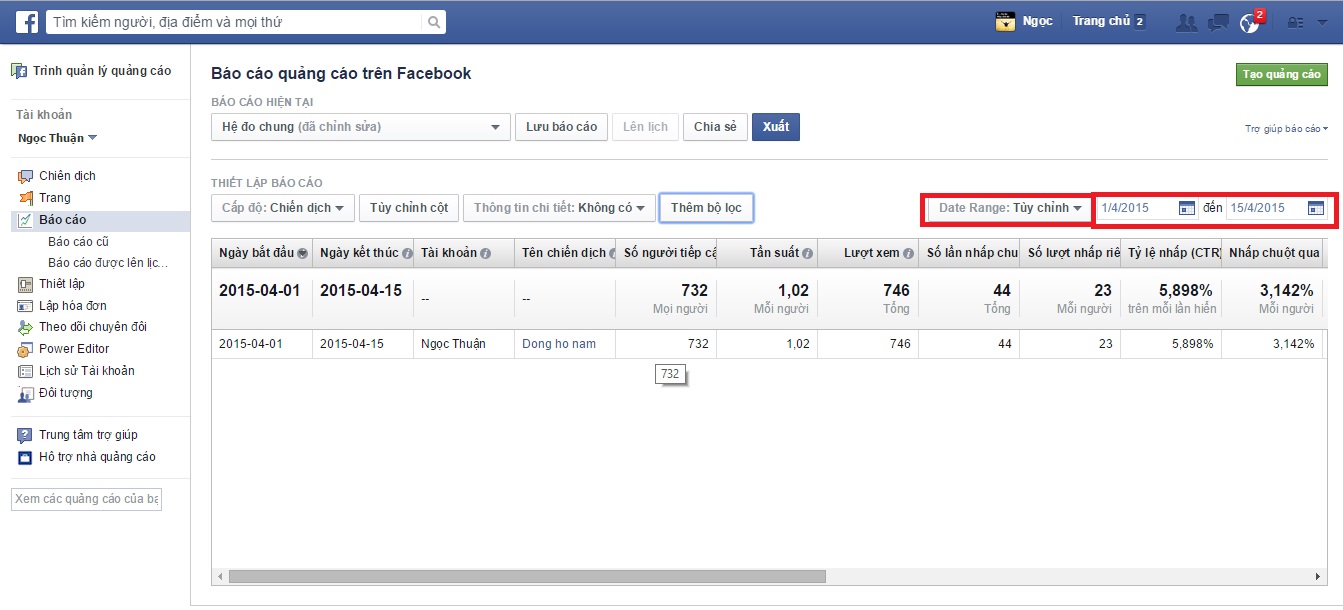
Task: Open Báo cáo được lên lịch sub-item
Action: pyautogui.click(x=108, y=263)
